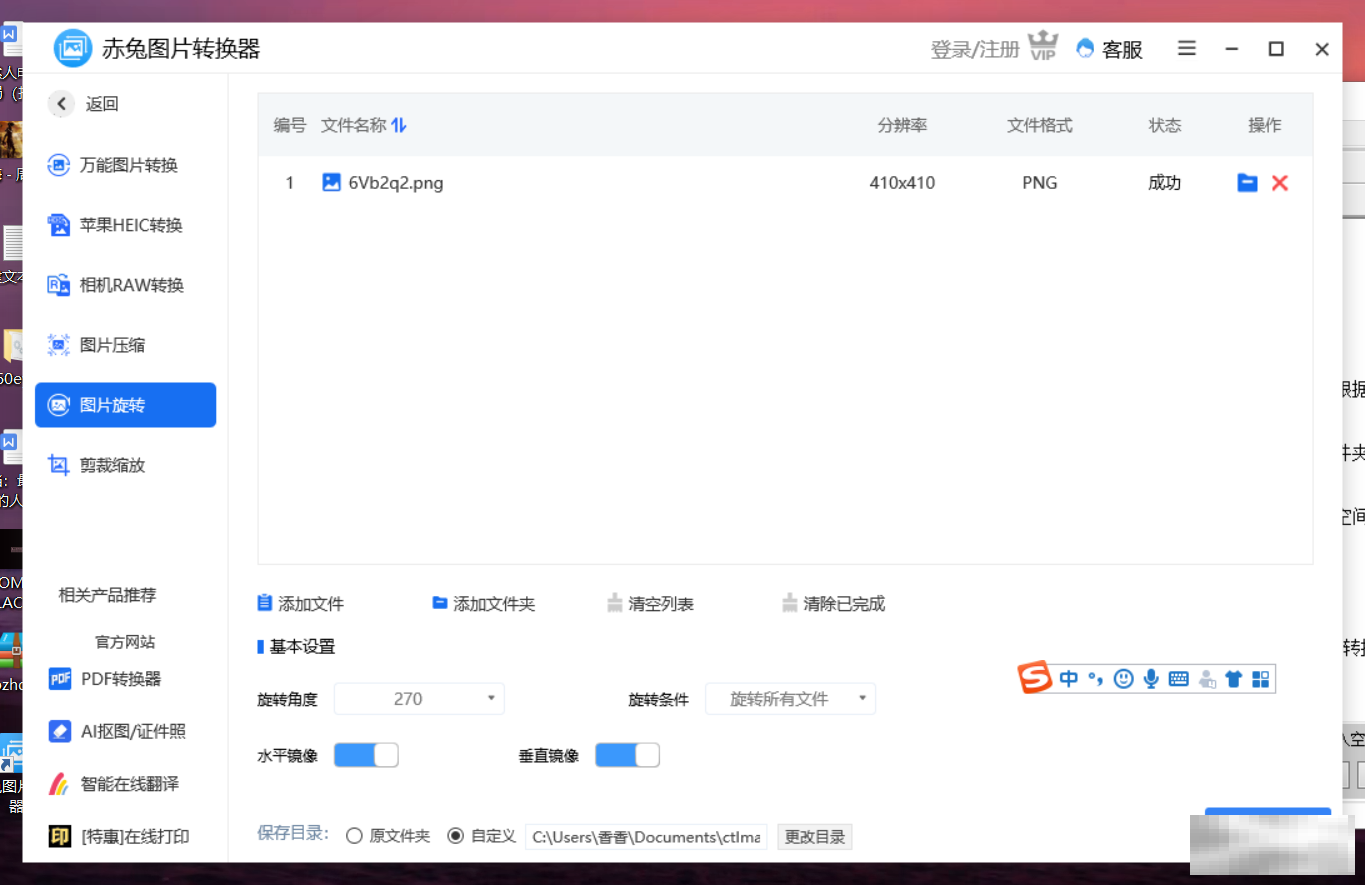Viewport: 1365px width, 885px height.
Task: Delete 6Vb2q2.png with red X icon
Action: (x=1280, y=183)
